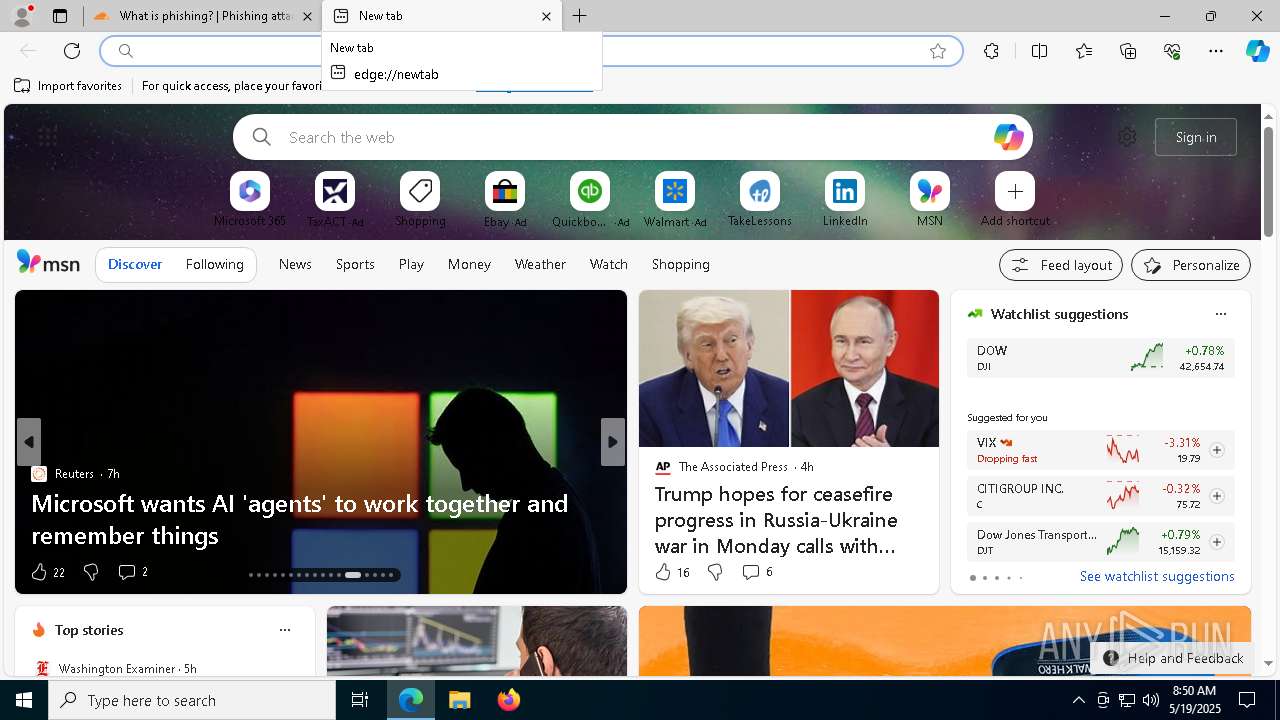Open the DOW index row
This screenshot has width=1280, height=720.
[x=1100, y=357]
